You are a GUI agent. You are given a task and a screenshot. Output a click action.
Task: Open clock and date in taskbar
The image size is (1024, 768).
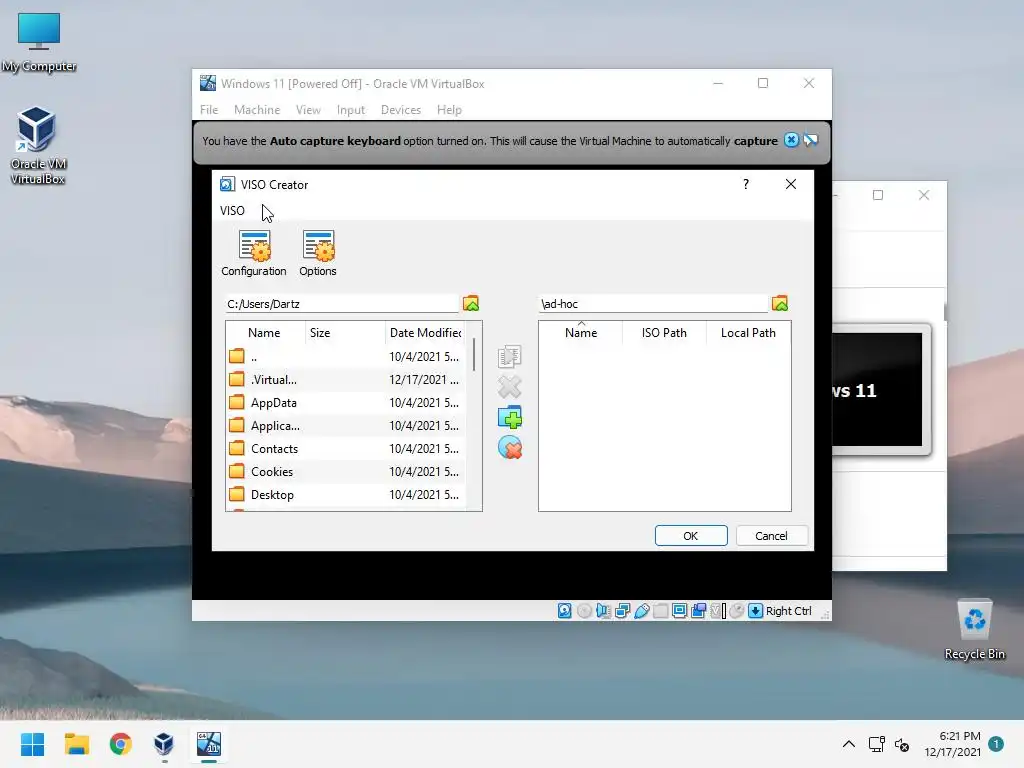click(x=952, y=744)
